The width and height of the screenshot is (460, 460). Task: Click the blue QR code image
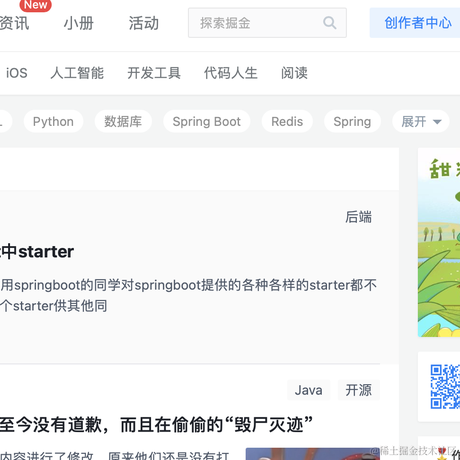(445, 387)
